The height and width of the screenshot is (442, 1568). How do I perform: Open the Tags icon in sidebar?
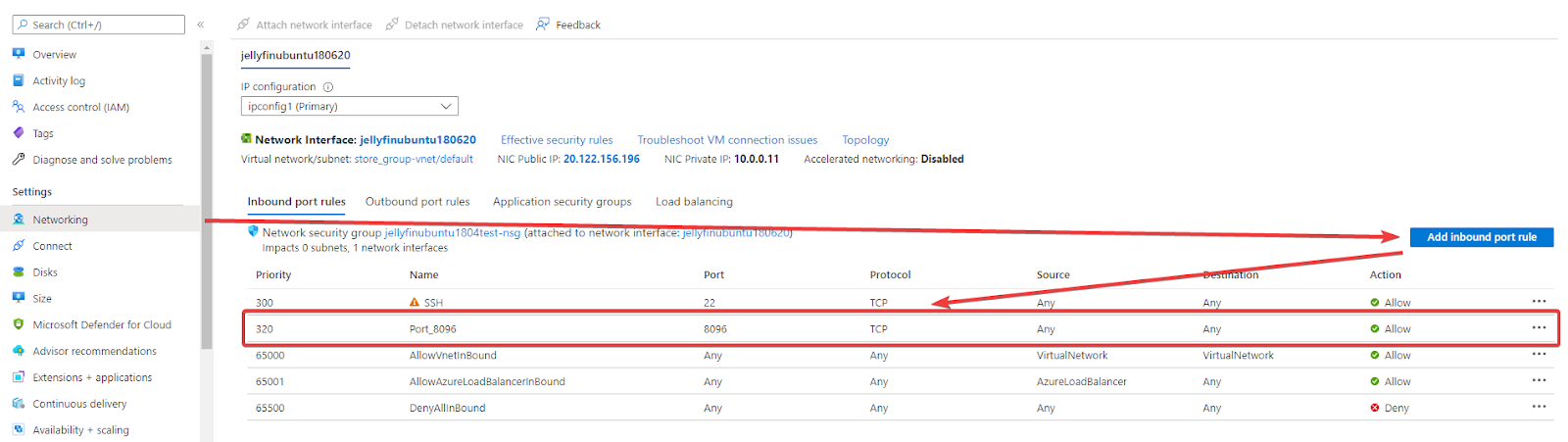pos(19,133)
